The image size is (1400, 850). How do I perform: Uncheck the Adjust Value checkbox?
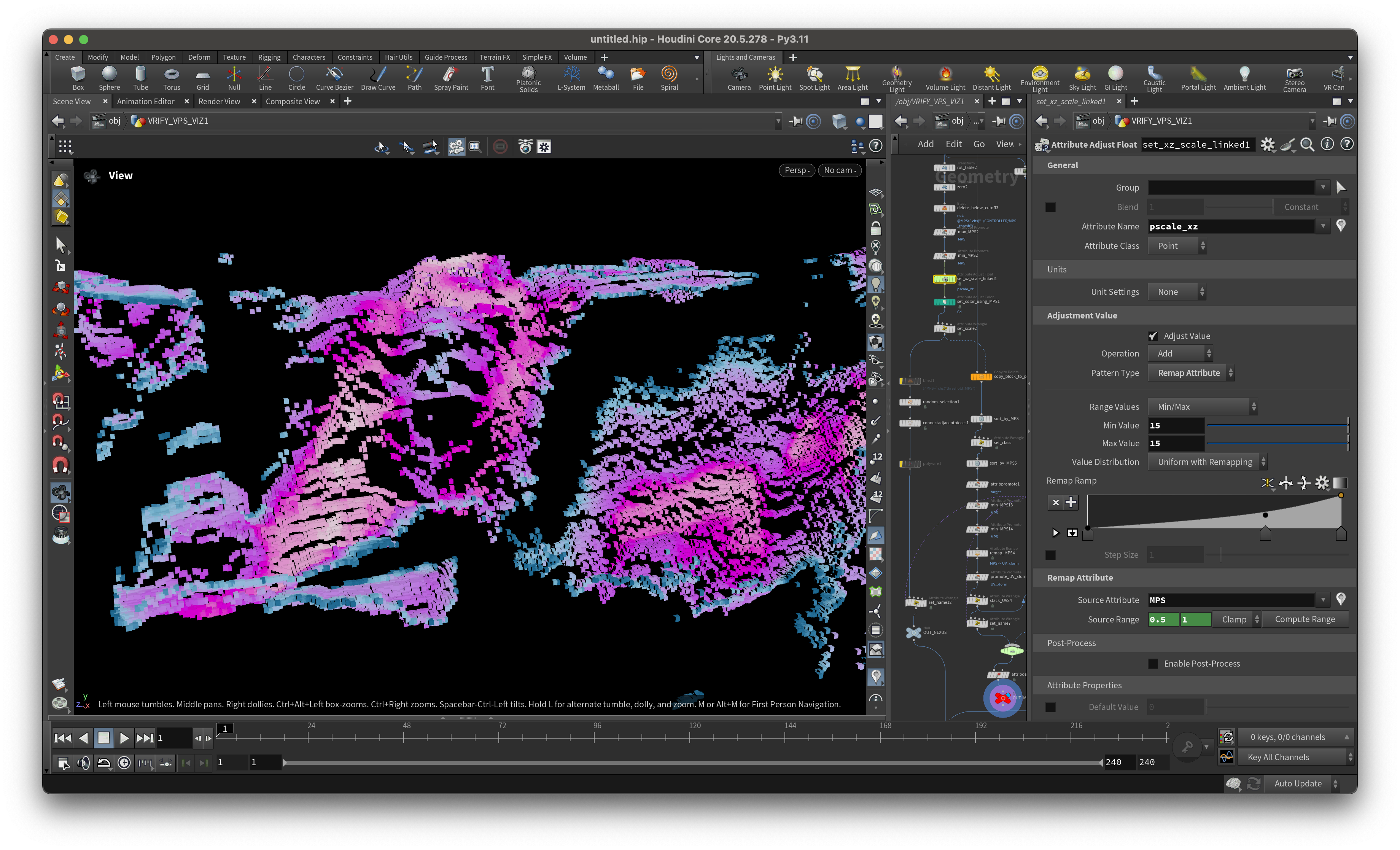coord(1153,336)
